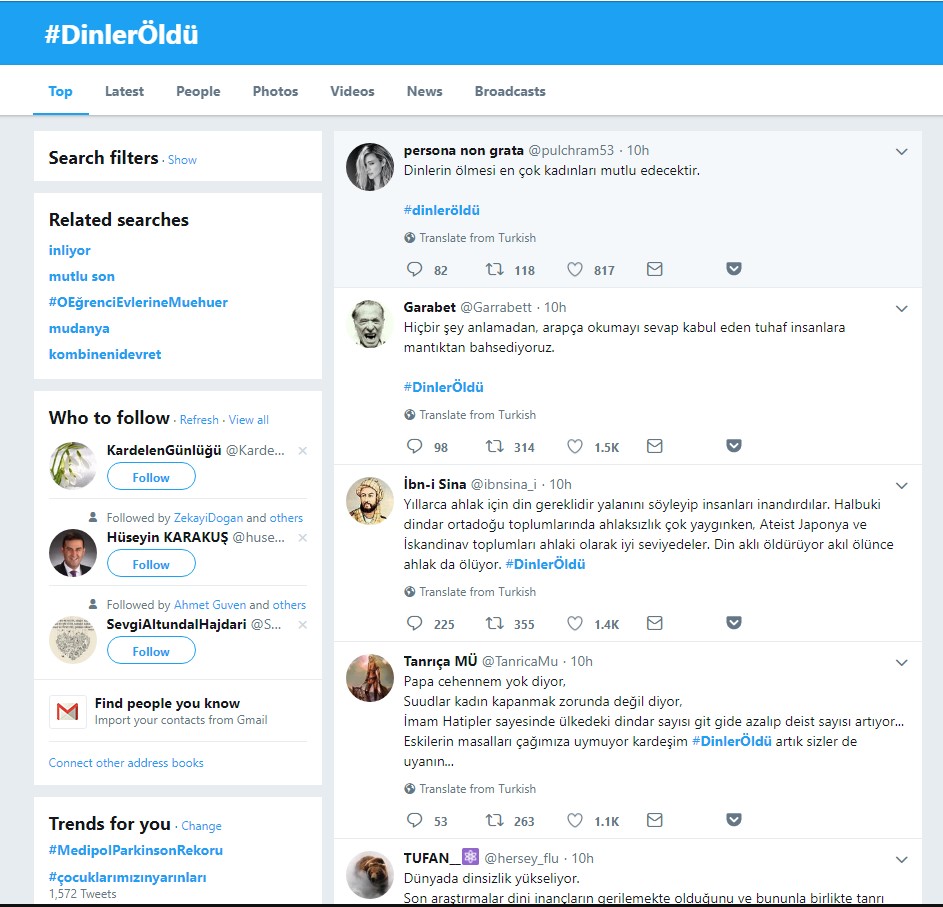Open related search 'mutlu son'
943x907 pixels.
click(x=82, y=276)
